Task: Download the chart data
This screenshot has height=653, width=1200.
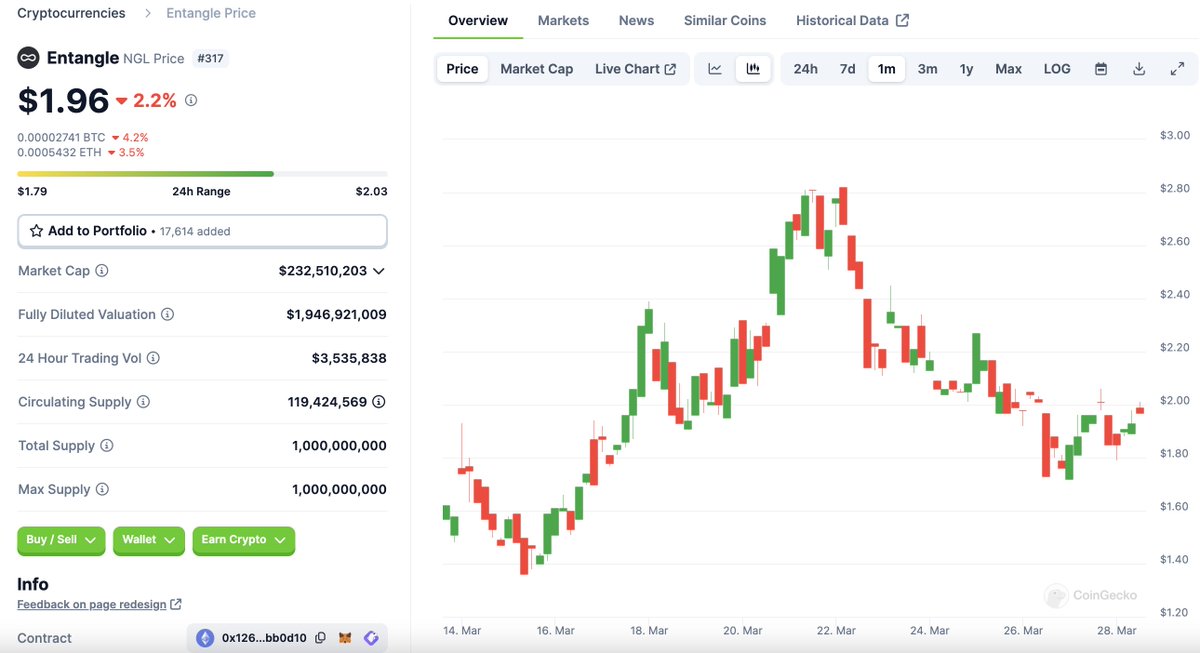Action: point(1139,69)
